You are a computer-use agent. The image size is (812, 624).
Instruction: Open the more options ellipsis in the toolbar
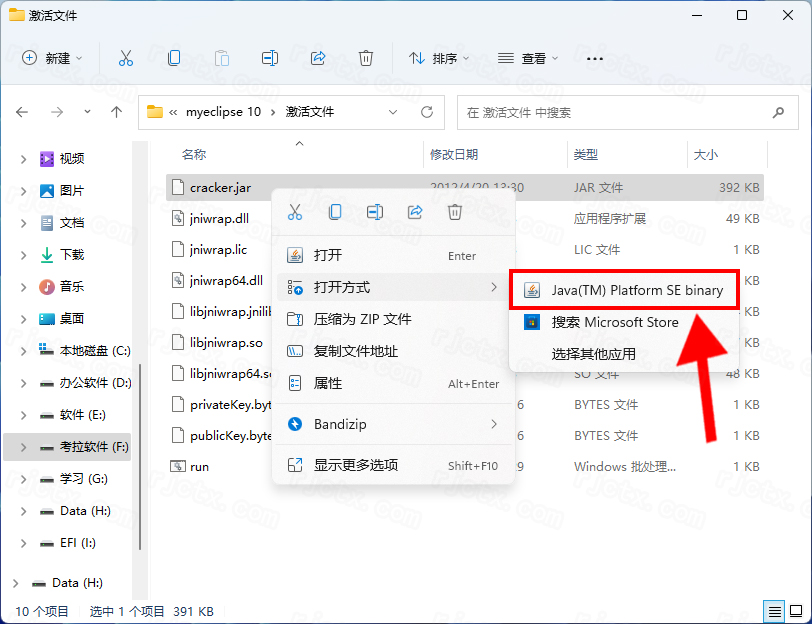tap(594, 58)
